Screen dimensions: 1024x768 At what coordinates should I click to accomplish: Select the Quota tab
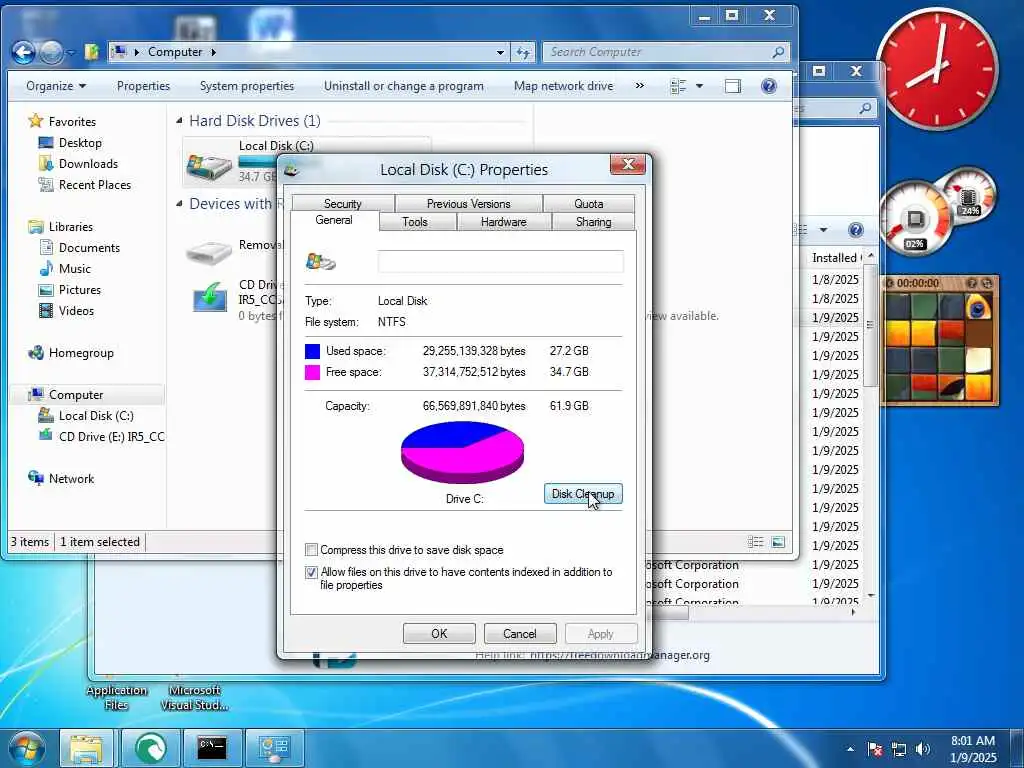(588, 203)
